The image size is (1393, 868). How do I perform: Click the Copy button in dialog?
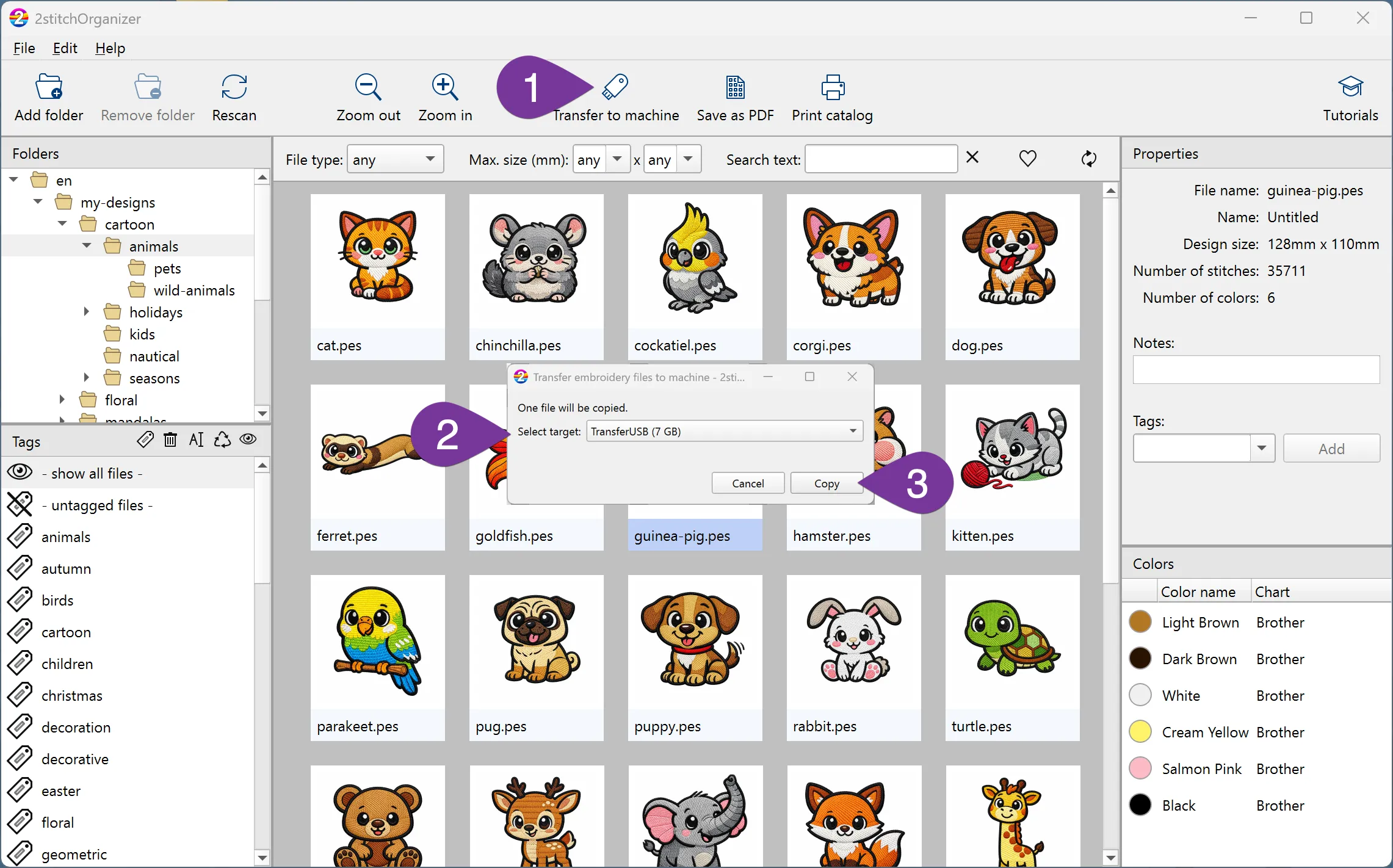(x=827, y=483)
